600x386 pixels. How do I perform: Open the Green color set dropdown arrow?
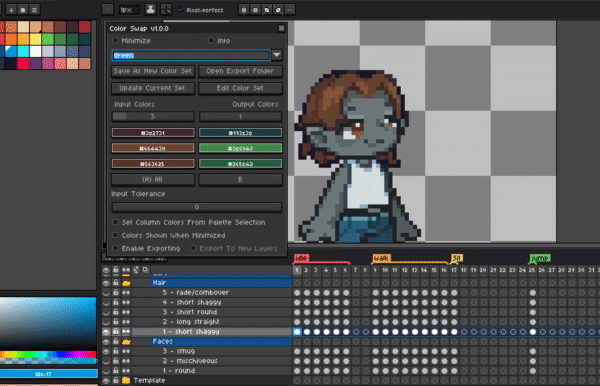277,55
